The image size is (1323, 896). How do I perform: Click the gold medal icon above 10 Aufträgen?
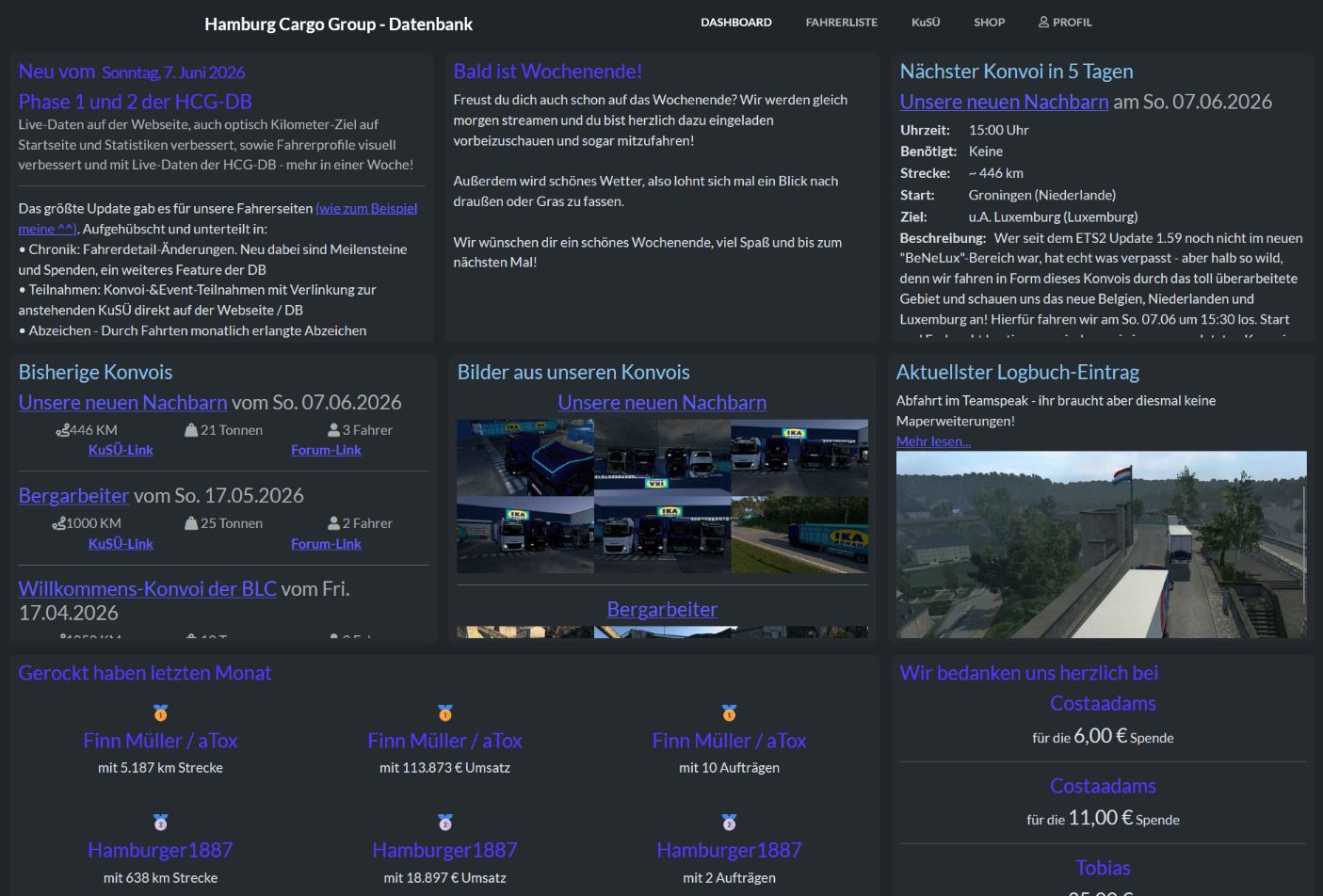[x=729, y=713]
